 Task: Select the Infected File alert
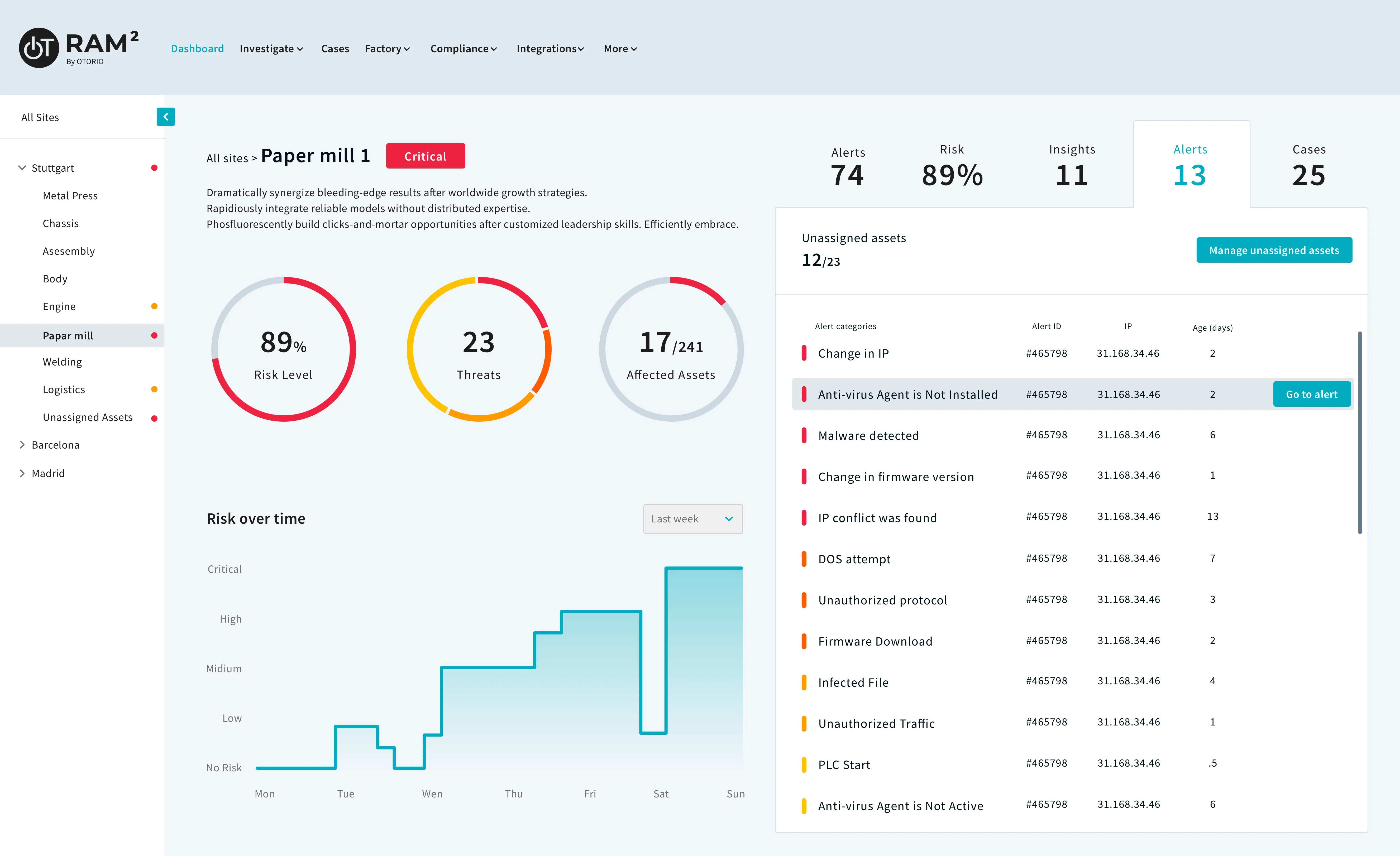coord(1073,682)
